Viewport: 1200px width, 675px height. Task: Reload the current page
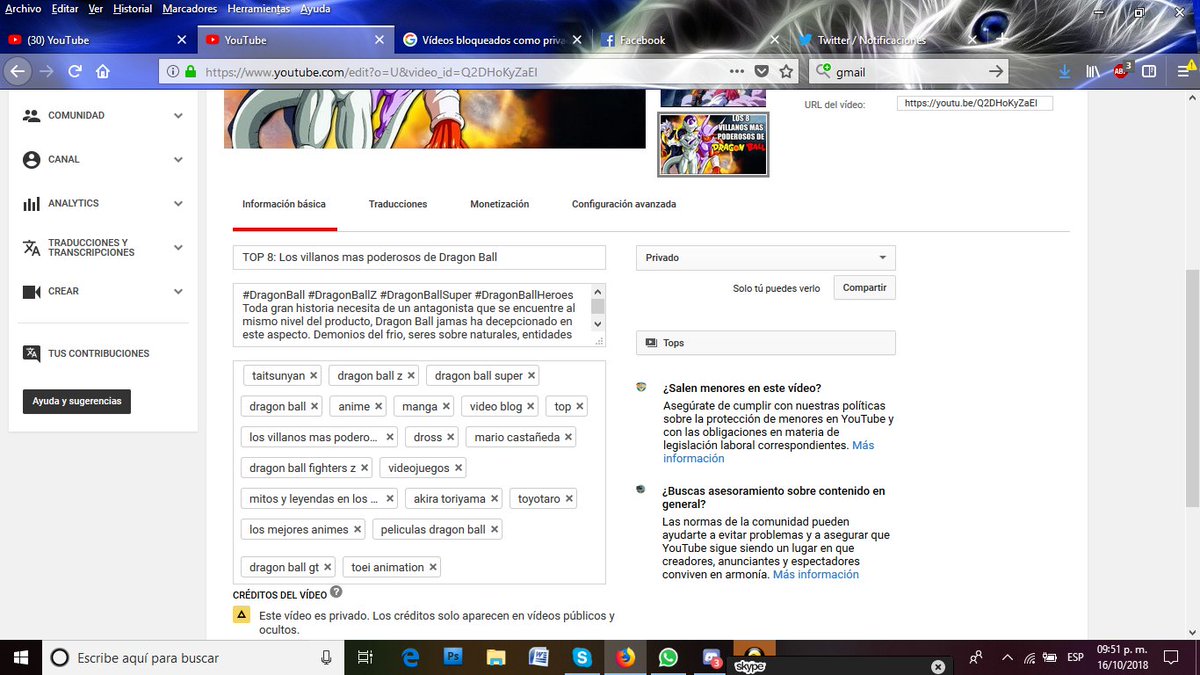[74, 71]
